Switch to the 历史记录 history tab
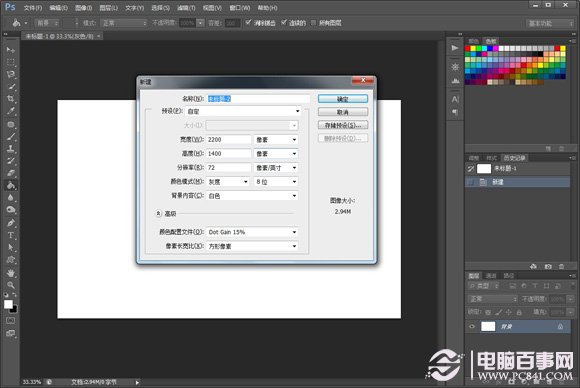580x388 pixels. click(x=515, y=158)
